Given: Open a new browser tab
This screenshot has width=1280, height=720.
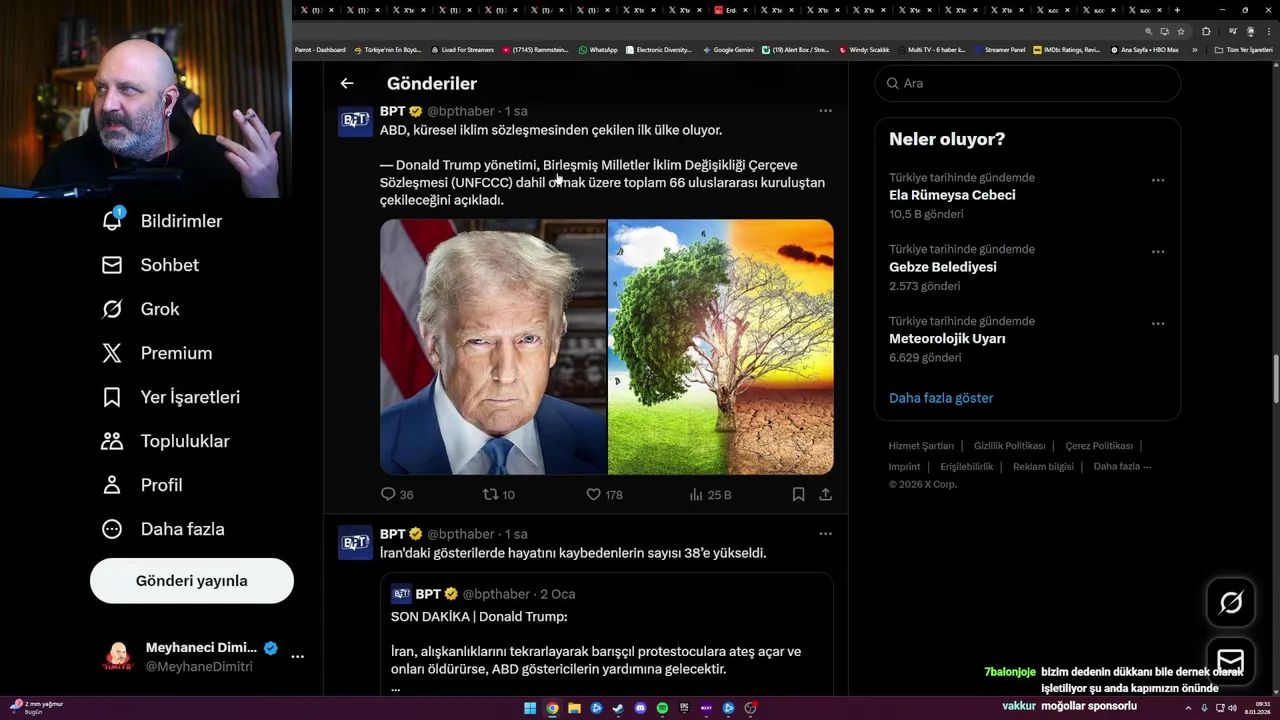Looking at the screenshot, I should click(x=1177, y=10).
